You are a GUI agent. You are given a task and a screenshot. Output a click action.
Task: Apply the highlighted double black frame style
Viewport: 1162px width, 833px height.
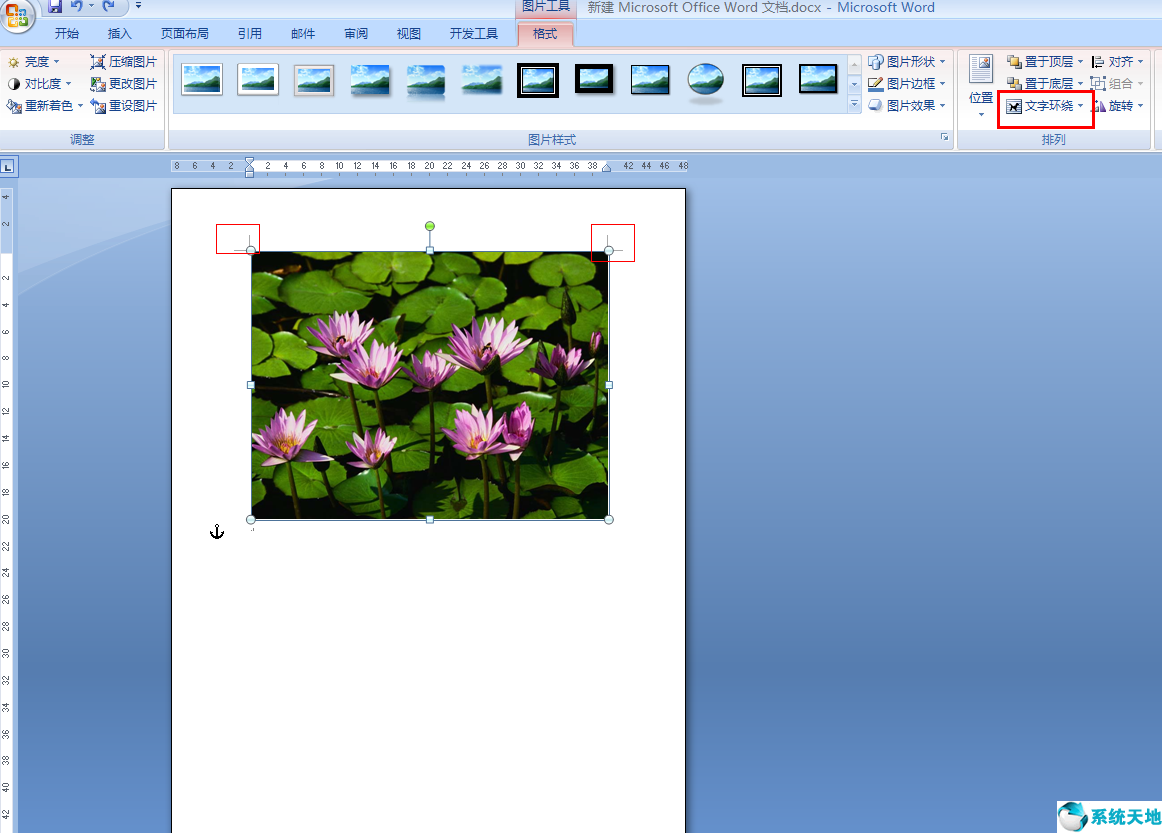coord(538,80)
